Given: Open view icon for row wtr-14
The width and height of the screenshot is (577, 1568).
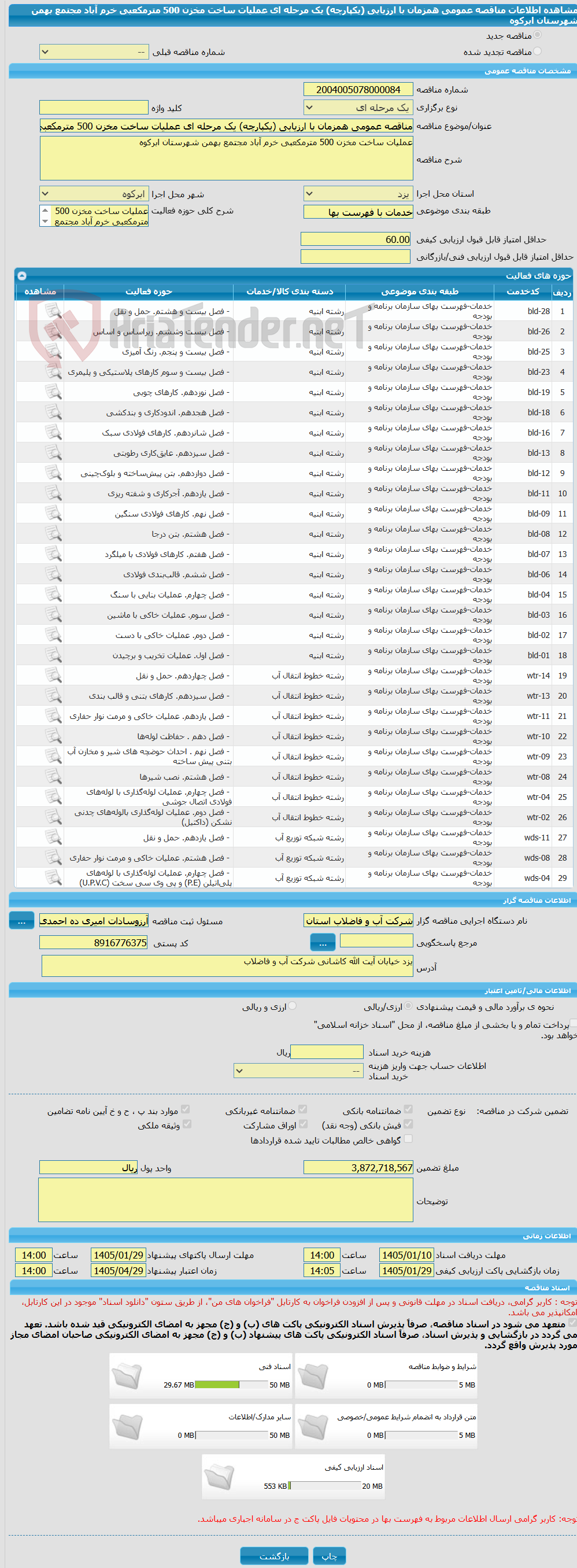Looking at the screenshot, I should pyautogui.click(x=54, y=675).
